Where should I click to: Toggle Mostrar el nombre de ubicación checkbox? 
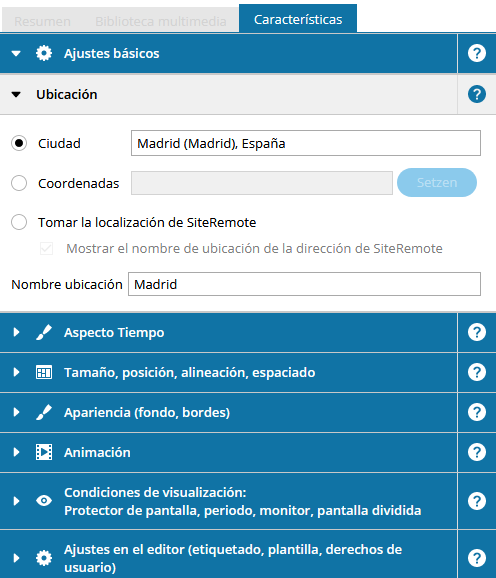coord(46,248)
